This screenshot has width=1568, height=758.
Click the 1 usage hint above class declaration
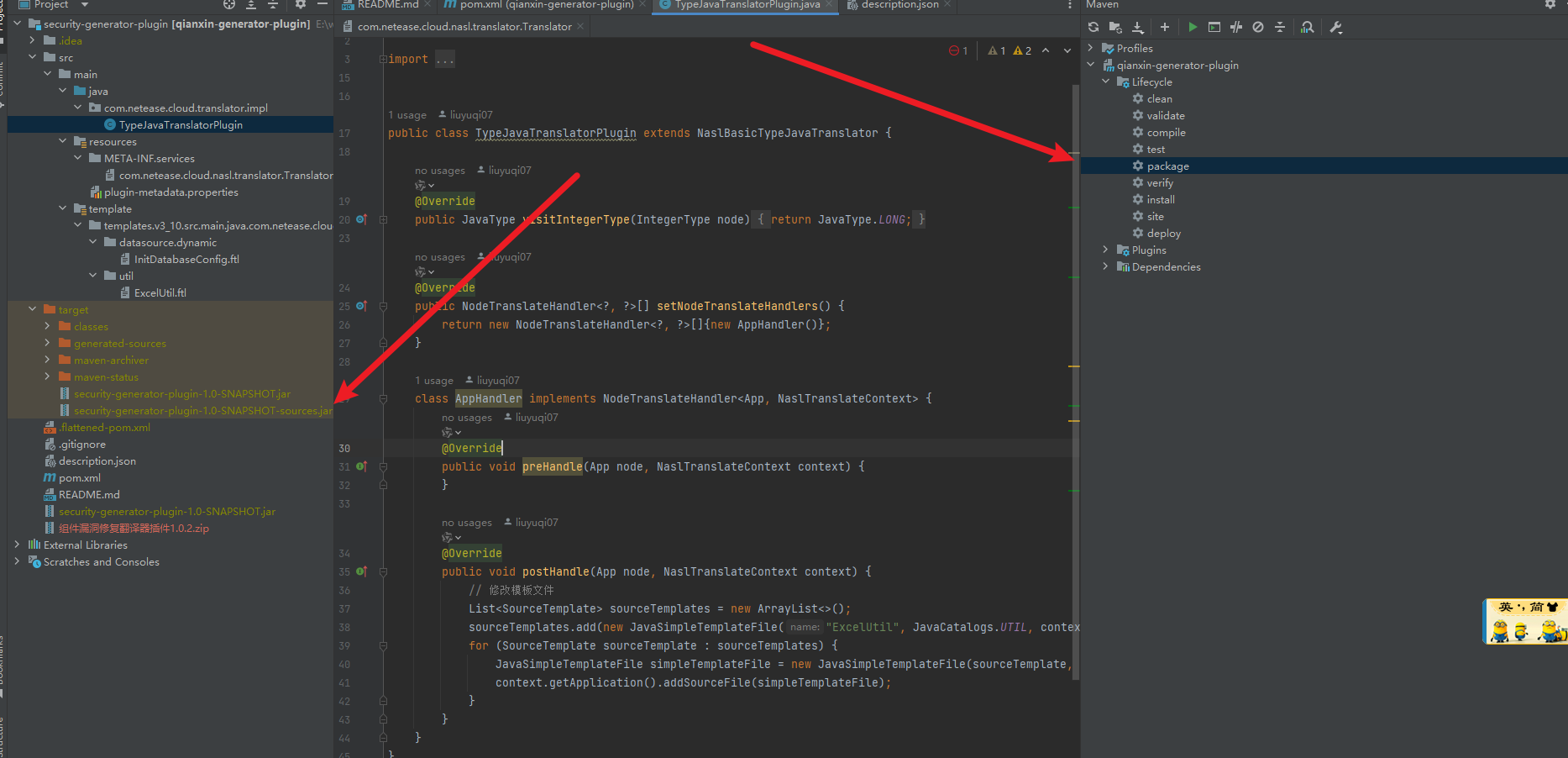pyautogui.click(x=407, y=115)
